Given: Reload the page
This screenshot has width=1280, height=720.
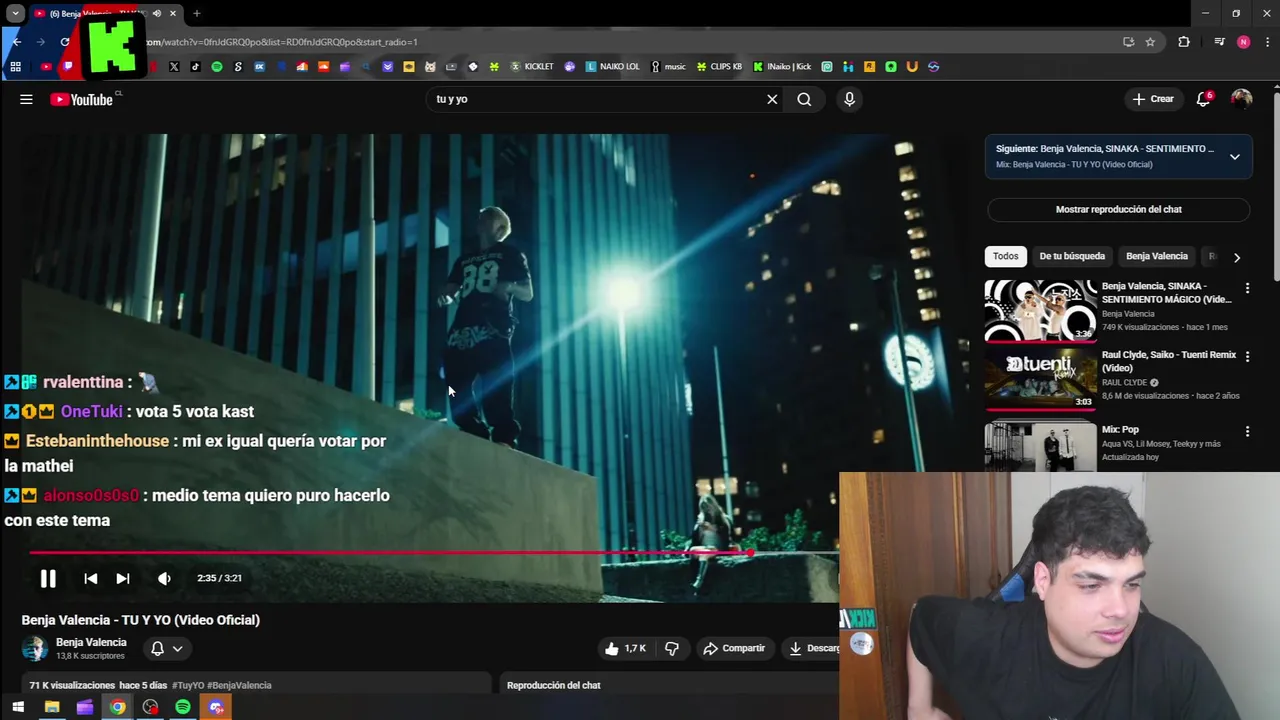Looking at the screenshot, I should [65, 42].
